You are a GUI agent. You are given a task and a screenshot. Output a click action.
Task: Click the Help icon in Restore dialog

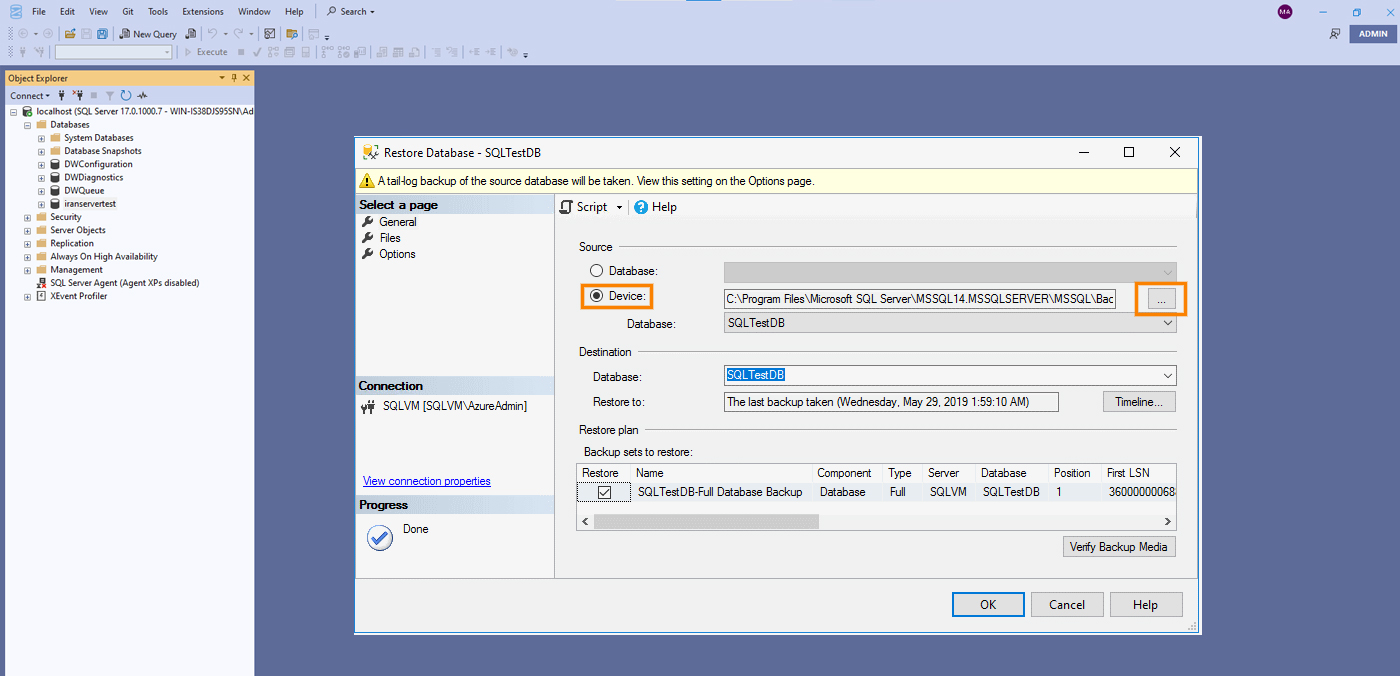tap(641, 207)
